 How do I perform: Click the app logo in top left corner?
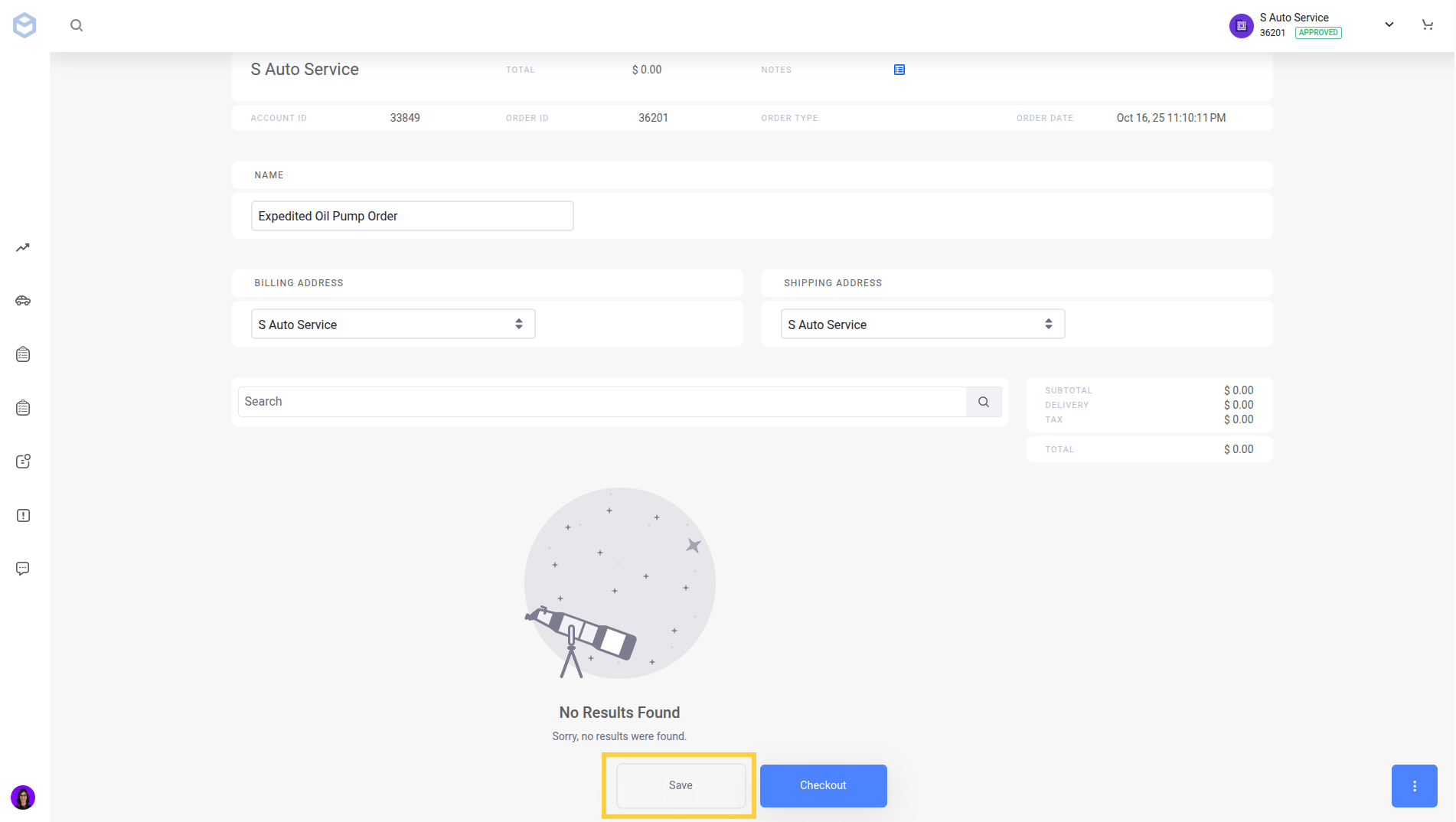[24, 24]
